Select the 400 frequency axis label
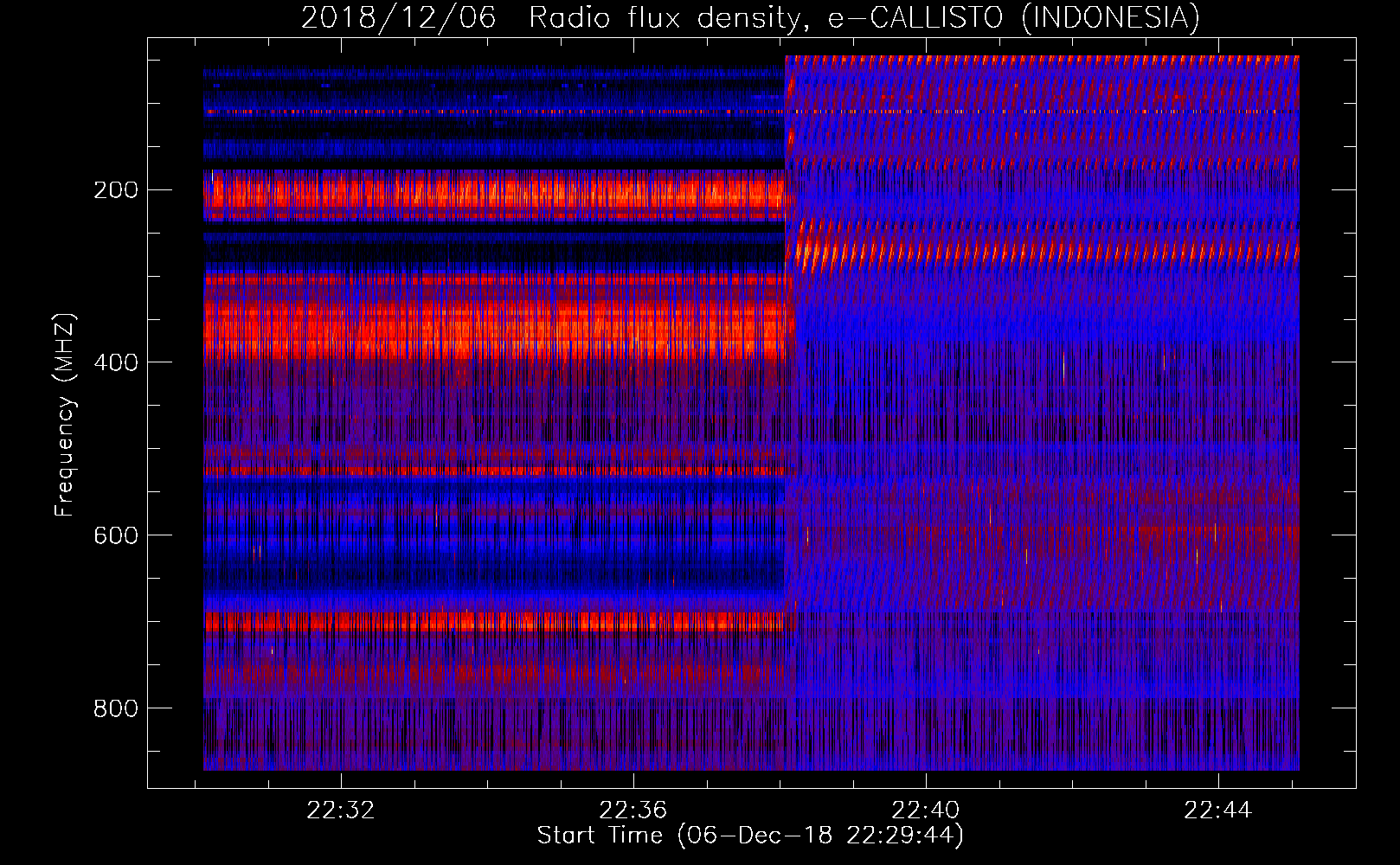 tap(115, 362)
